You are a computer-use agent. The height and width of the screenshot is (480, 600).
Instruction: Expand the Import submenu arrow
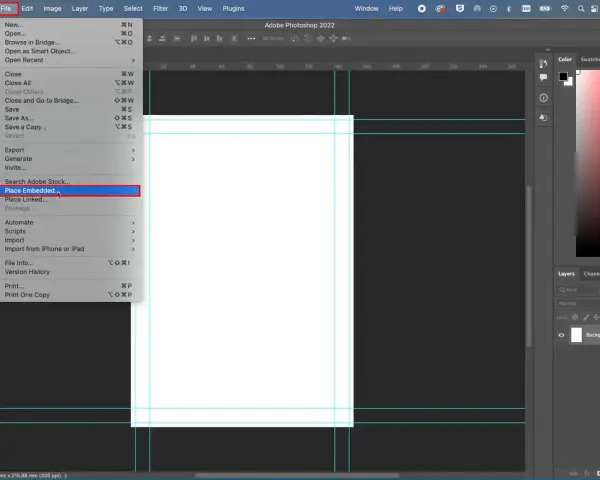click(x=133, y=240)
